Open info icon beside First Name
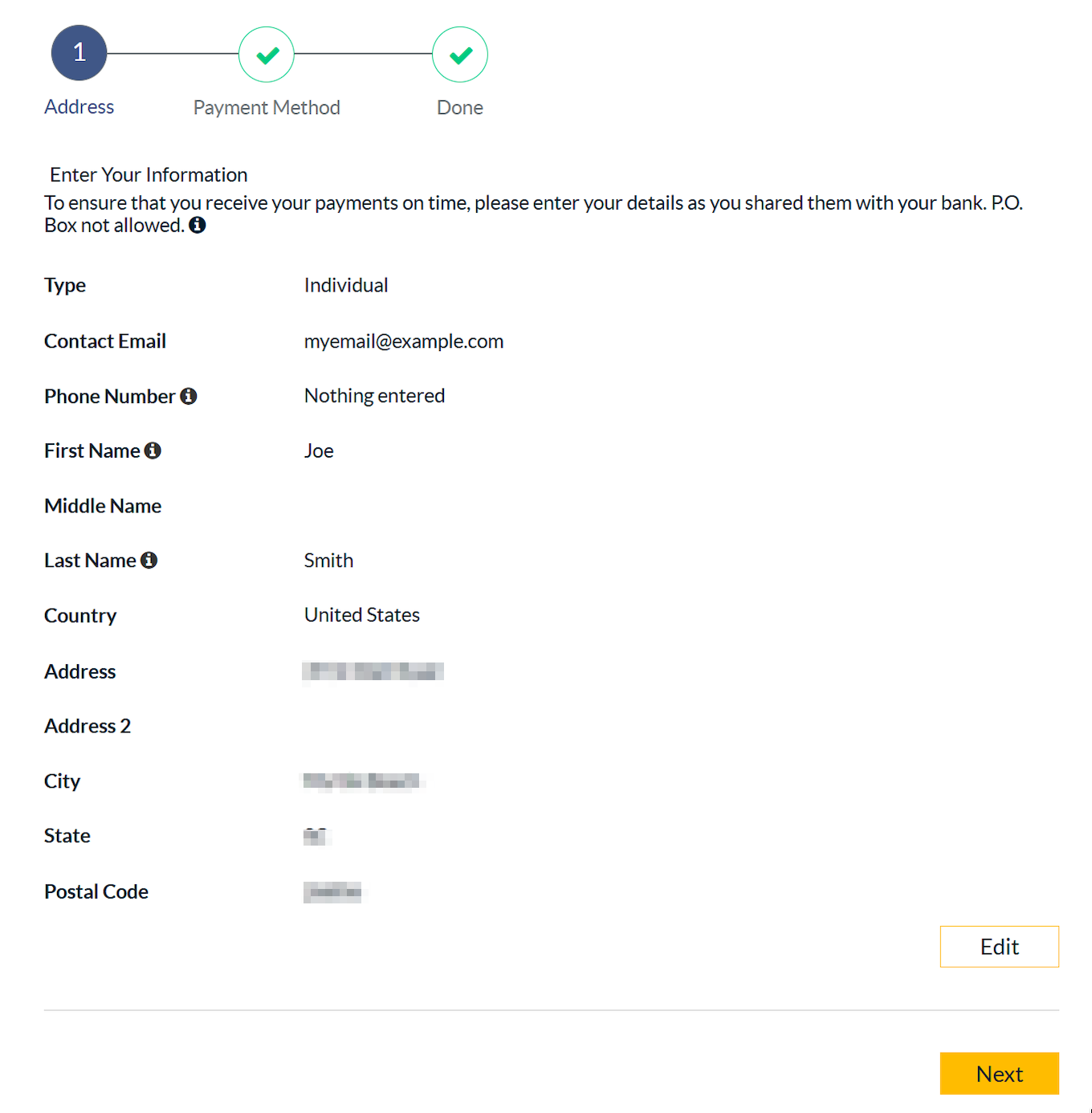 [153, 450]
